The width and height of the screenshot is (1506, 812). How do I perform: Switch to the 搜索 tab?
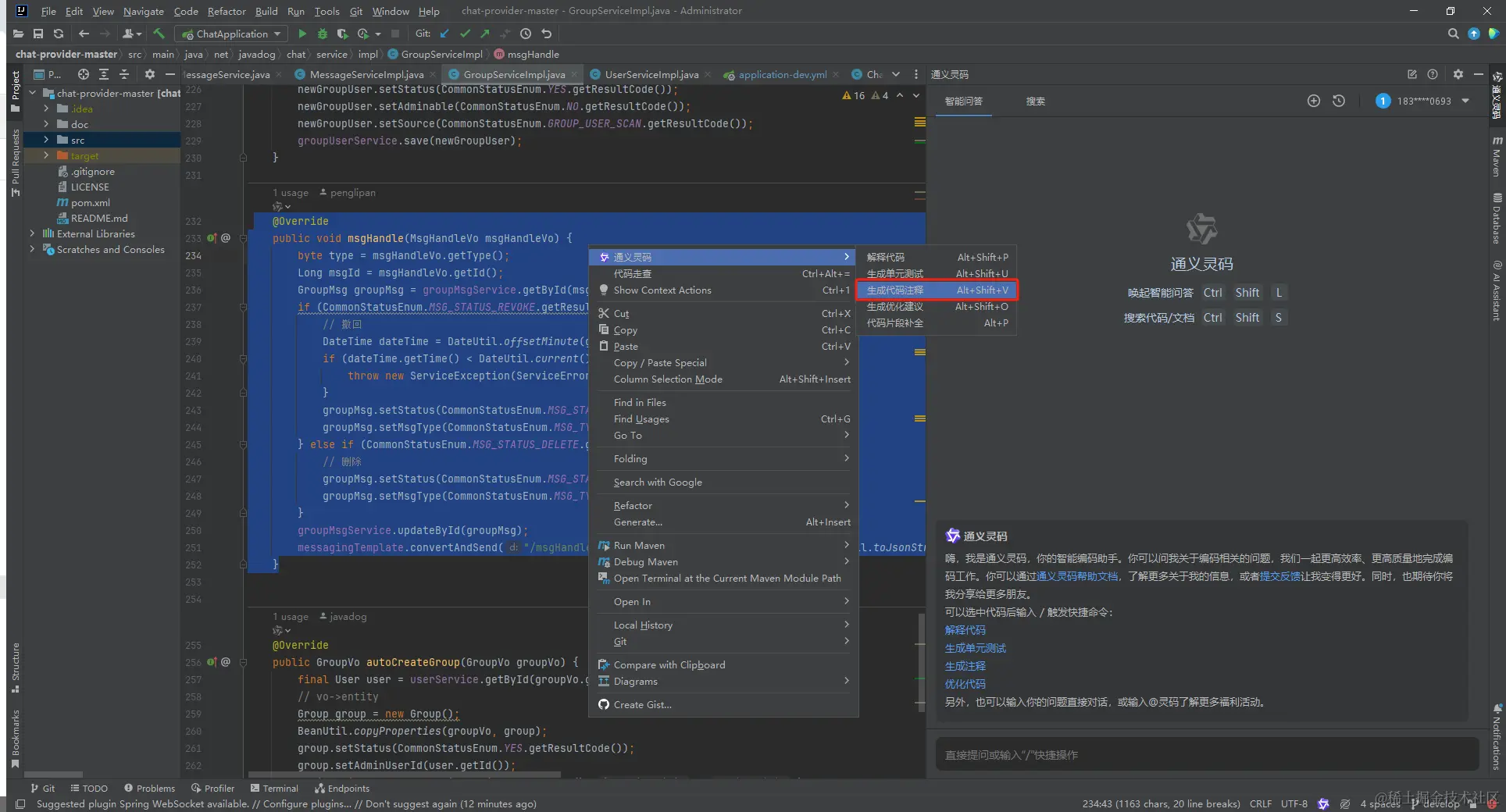coord(1035,101)
